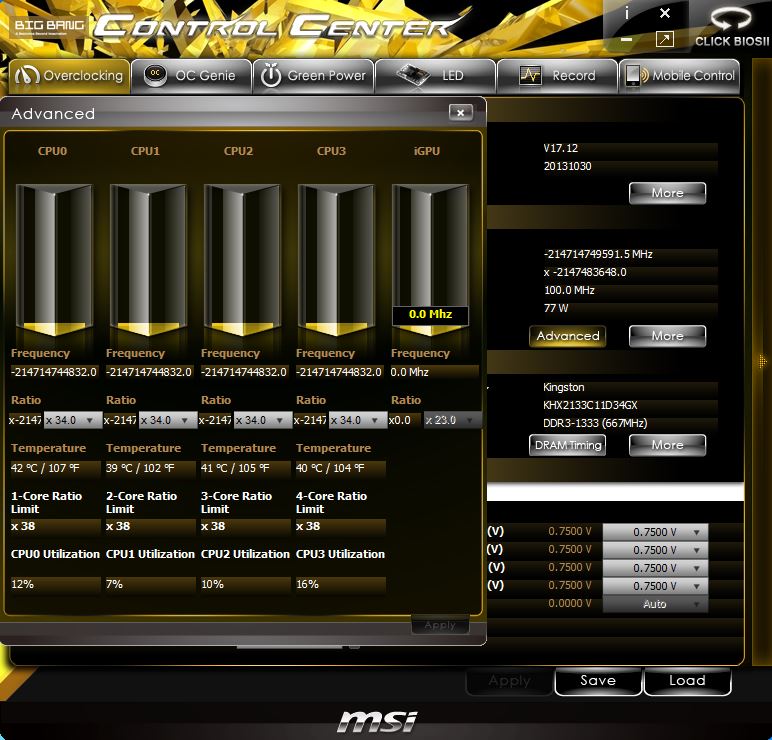Click More button next to DRAM Timing
Screen dimensions: 772x740
pyautogui.click(x=667, y=445)
